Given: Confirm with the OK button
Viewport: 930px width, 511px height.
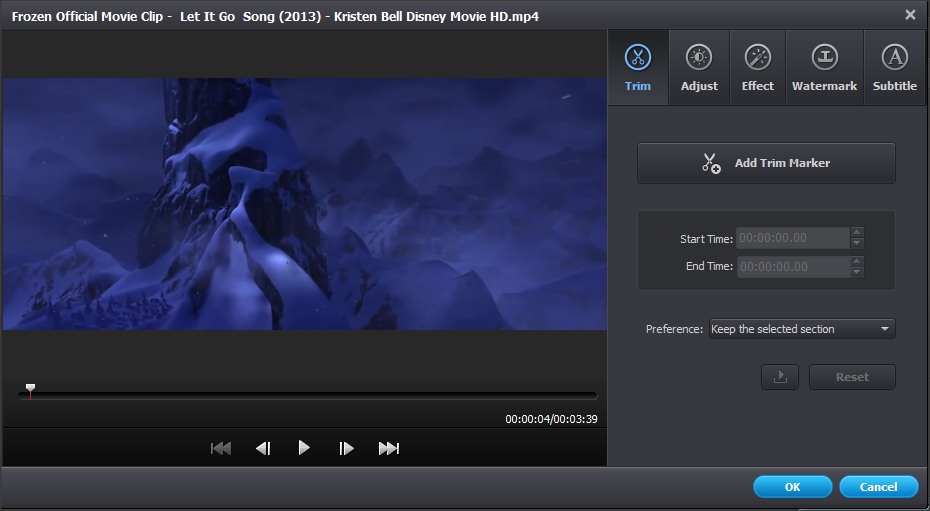Looking at the screenshot, I should click(x=792, y=487).
